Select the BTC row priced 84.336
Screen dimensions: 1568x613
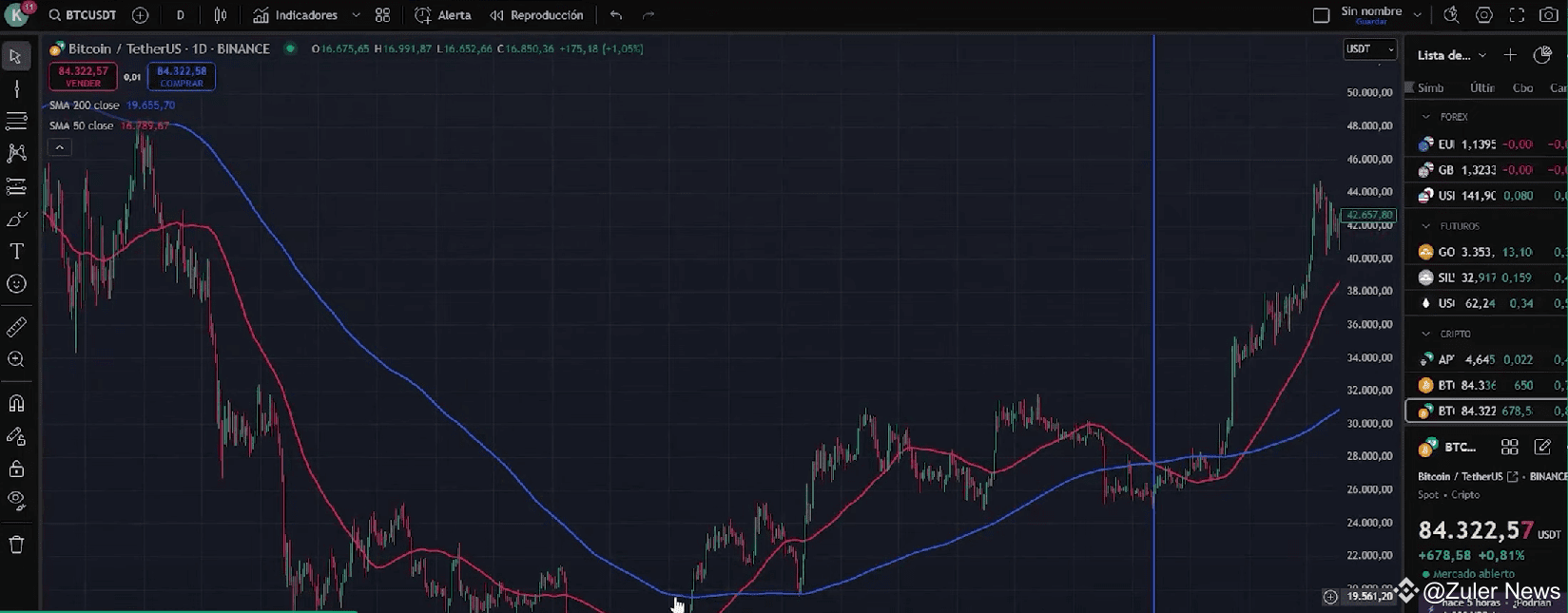1486,385
